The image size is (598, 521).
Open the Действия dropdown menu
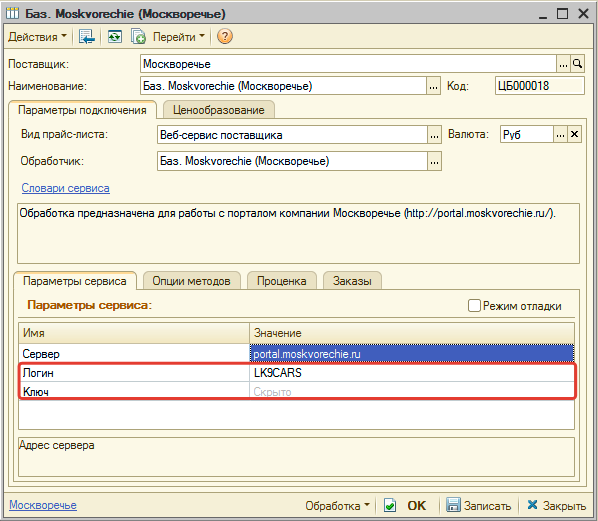(x=37, y=37)
